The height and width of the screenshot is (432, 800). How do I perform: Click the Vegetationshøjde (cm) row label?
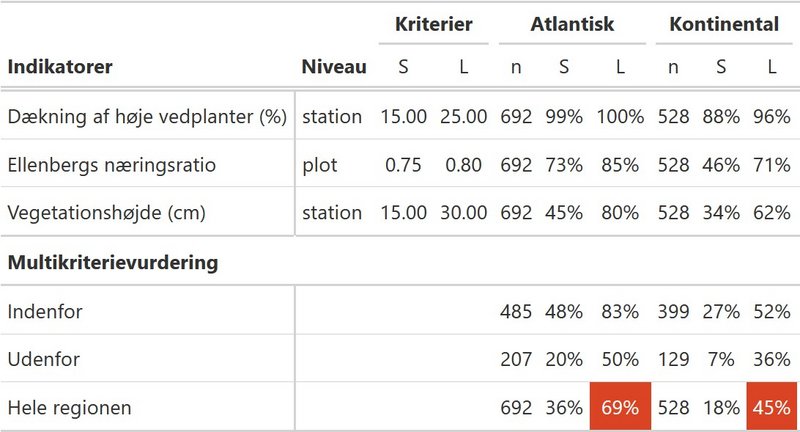click(x=107, y=213)
